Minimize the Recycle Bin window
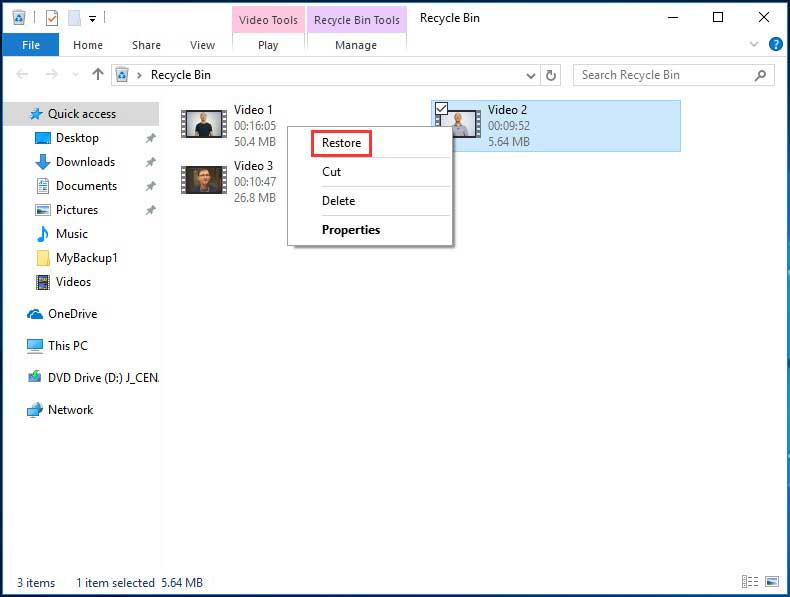Viewport: 790px width, 597px height. pyautogui.click(x=673, y=18)
